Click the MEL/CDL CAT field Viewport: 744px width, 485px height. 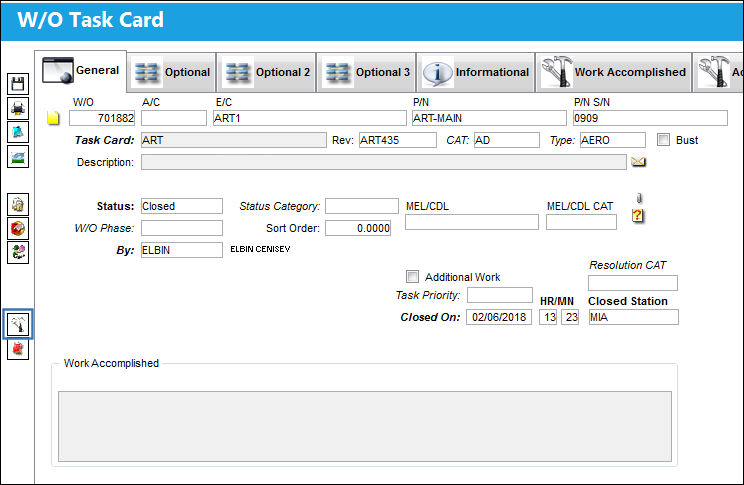point(581,222)
